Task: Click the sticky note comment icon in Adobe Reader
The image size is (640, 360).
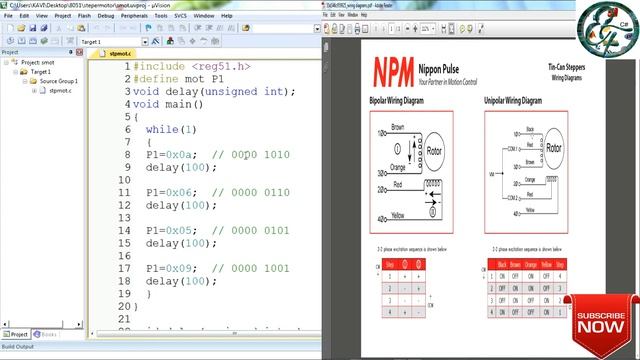Action: (x=462, y=29)
